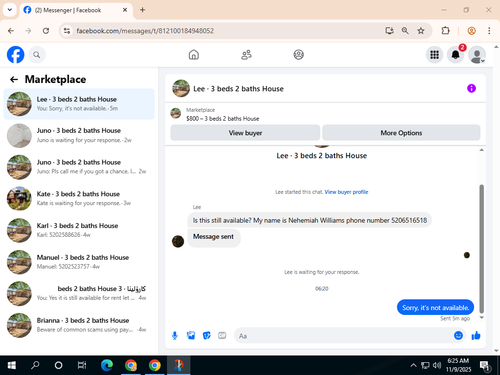Open the tab search dropdown arrow
Viewport: 500px width, 375px height.
[x=10, y=10]
